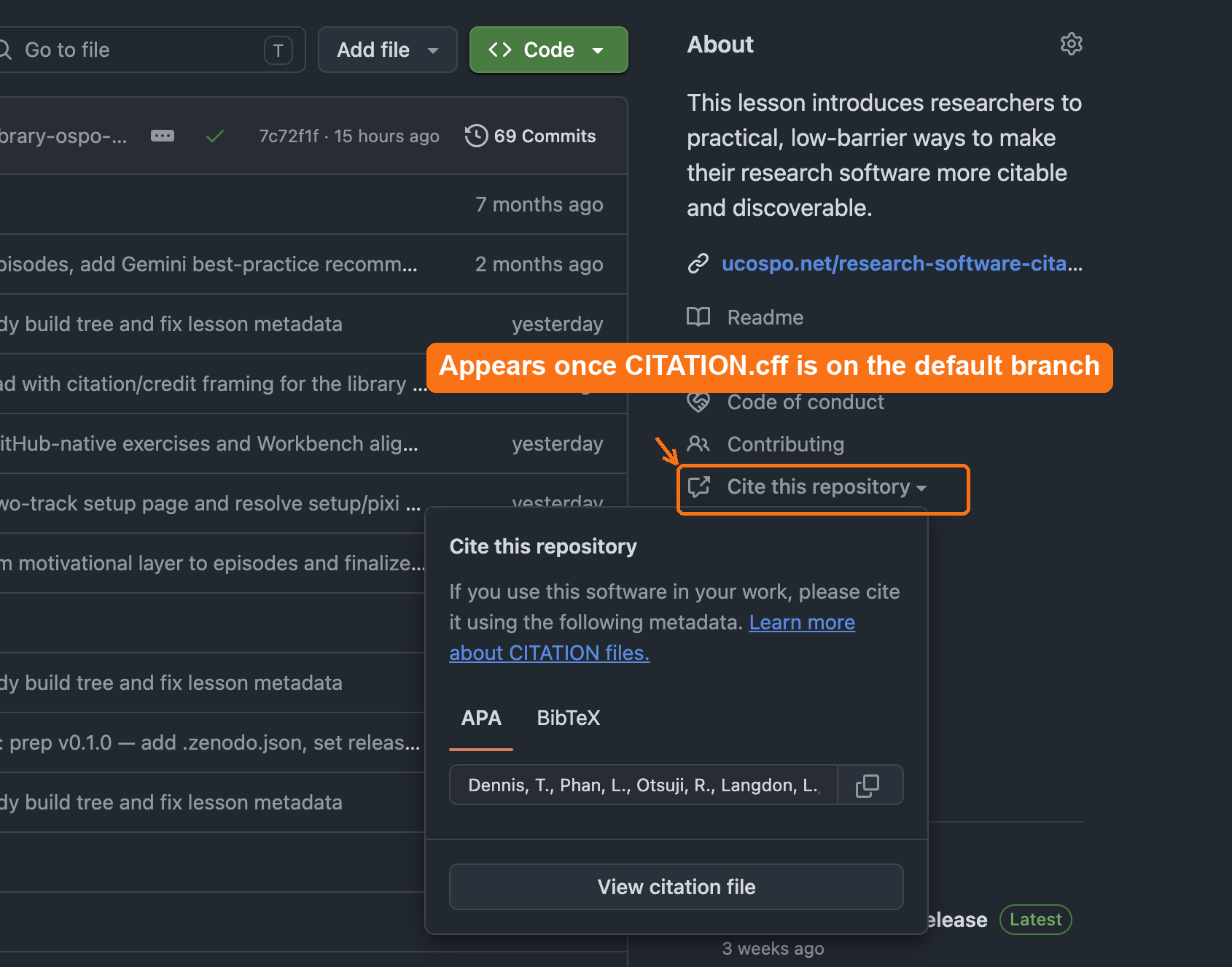This screenshot has width=1232, height=967.
Task: Click the code brackets icon on Code button
Action: [500, 50]
